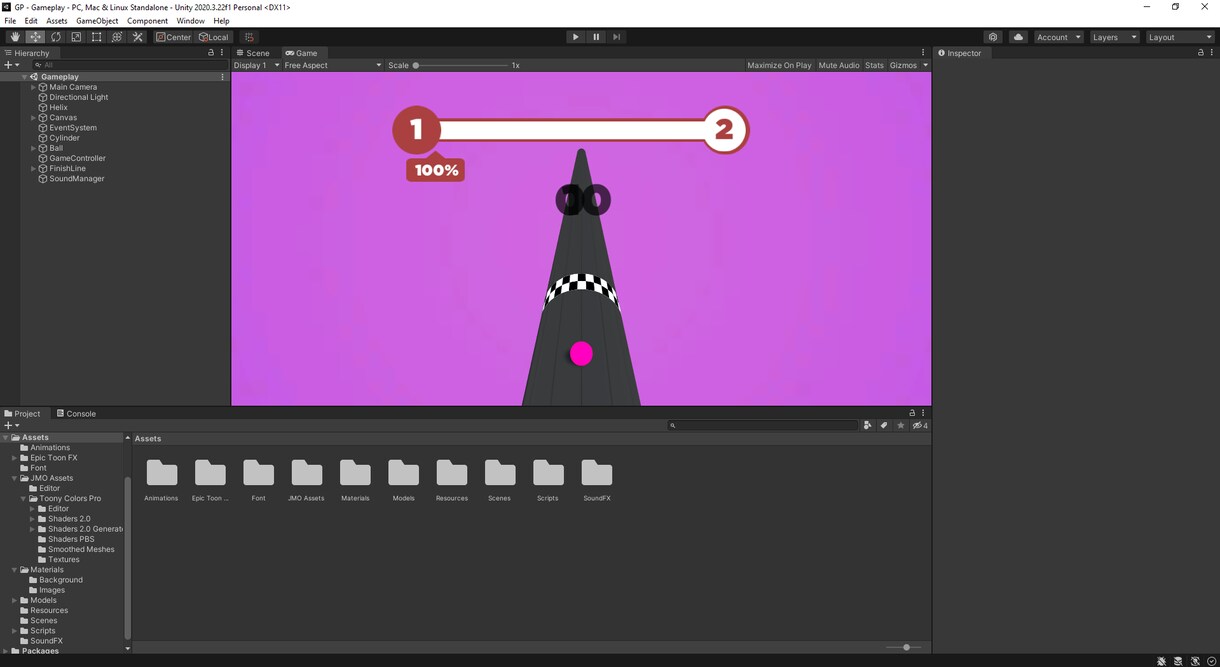Switch to the Scene tab

(x=253, y=53)
